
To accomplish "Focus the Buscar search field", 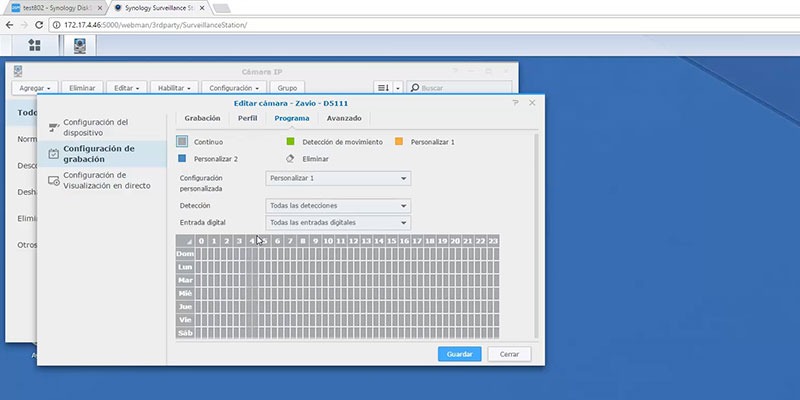I will (x=459, y=88).
